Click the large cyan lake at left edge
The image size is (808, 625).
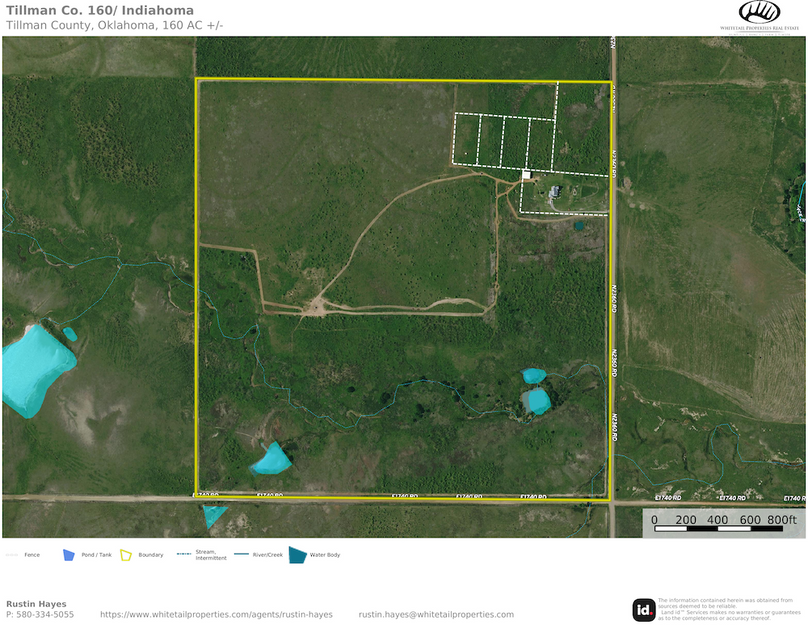click(x=35, y=368)
